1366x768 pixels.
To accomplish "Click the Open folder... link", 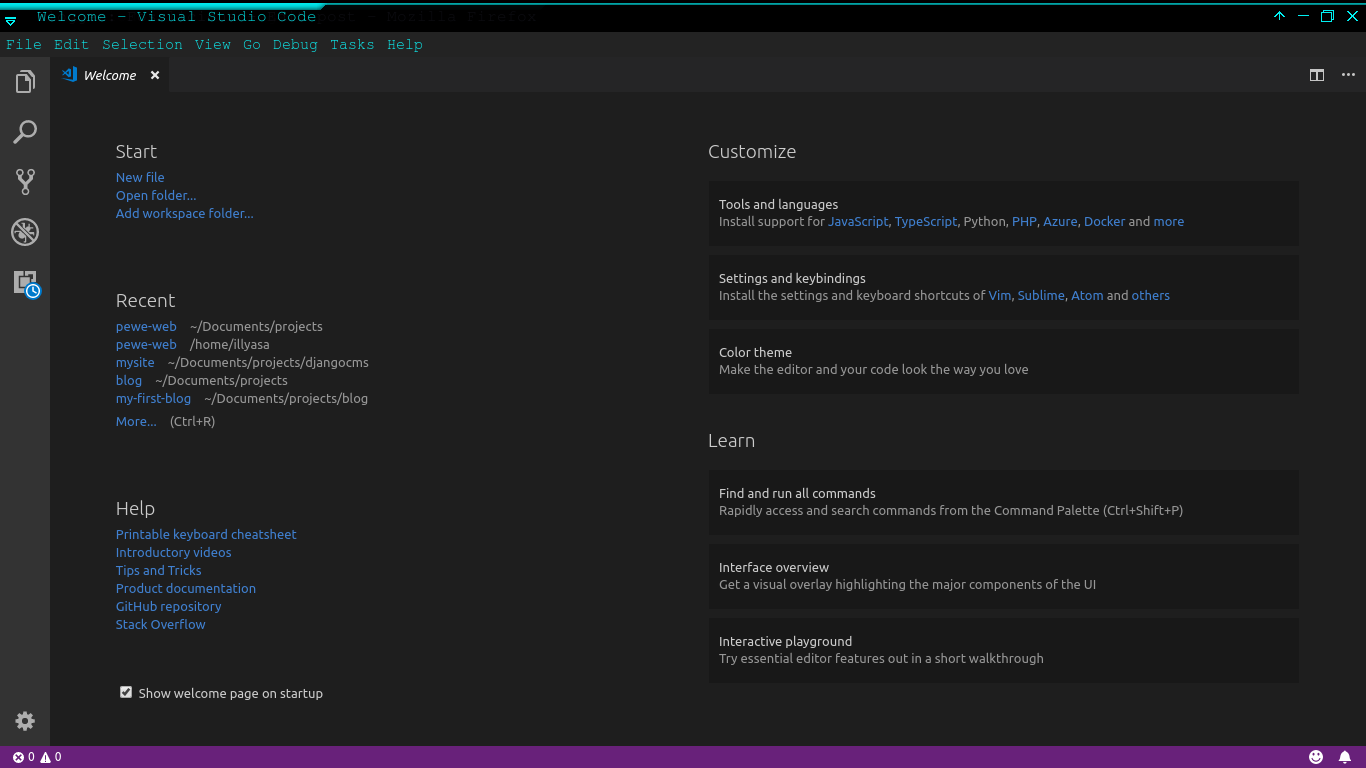I will (156, 195).
